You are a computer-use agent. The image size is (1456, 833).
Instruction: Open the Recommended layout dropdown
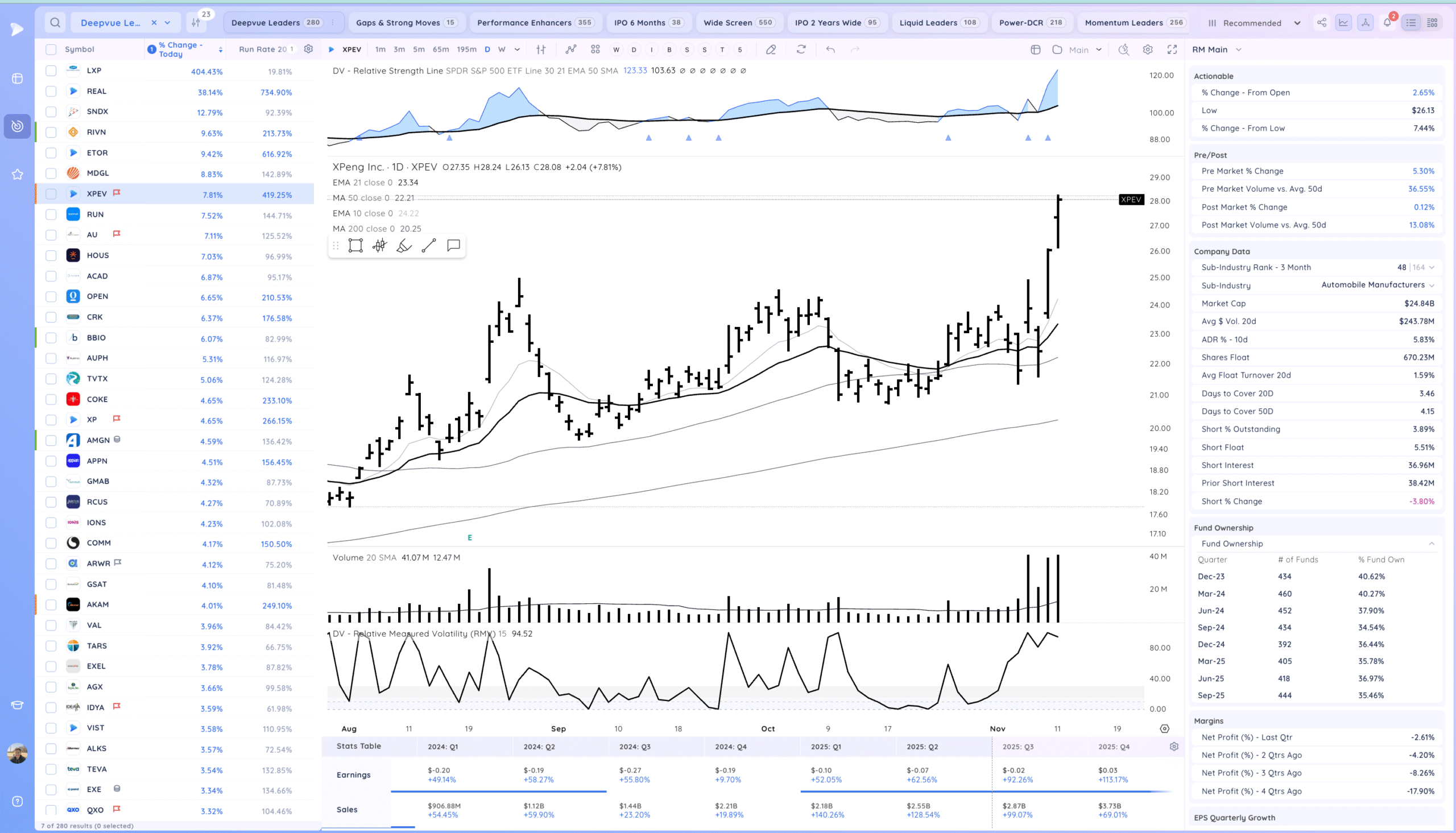[x=1297, y=23]
